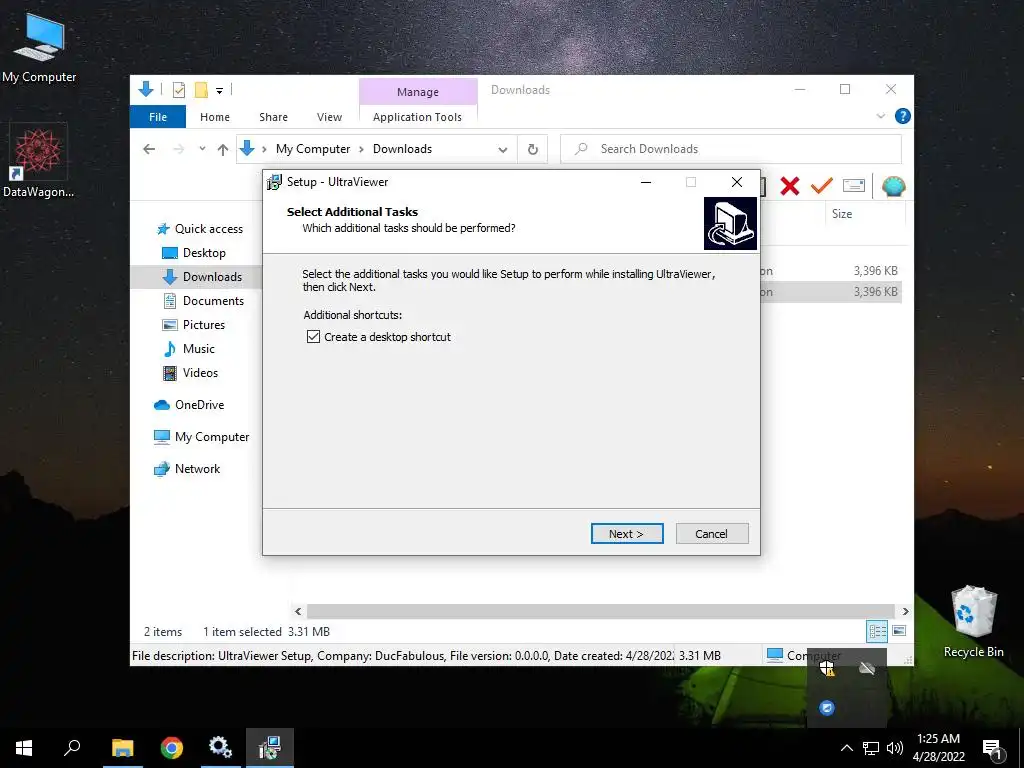Viewport: 1024px width, 768px height.
Task: Select Videos in navigation pane
Action: tap(190, 373)
